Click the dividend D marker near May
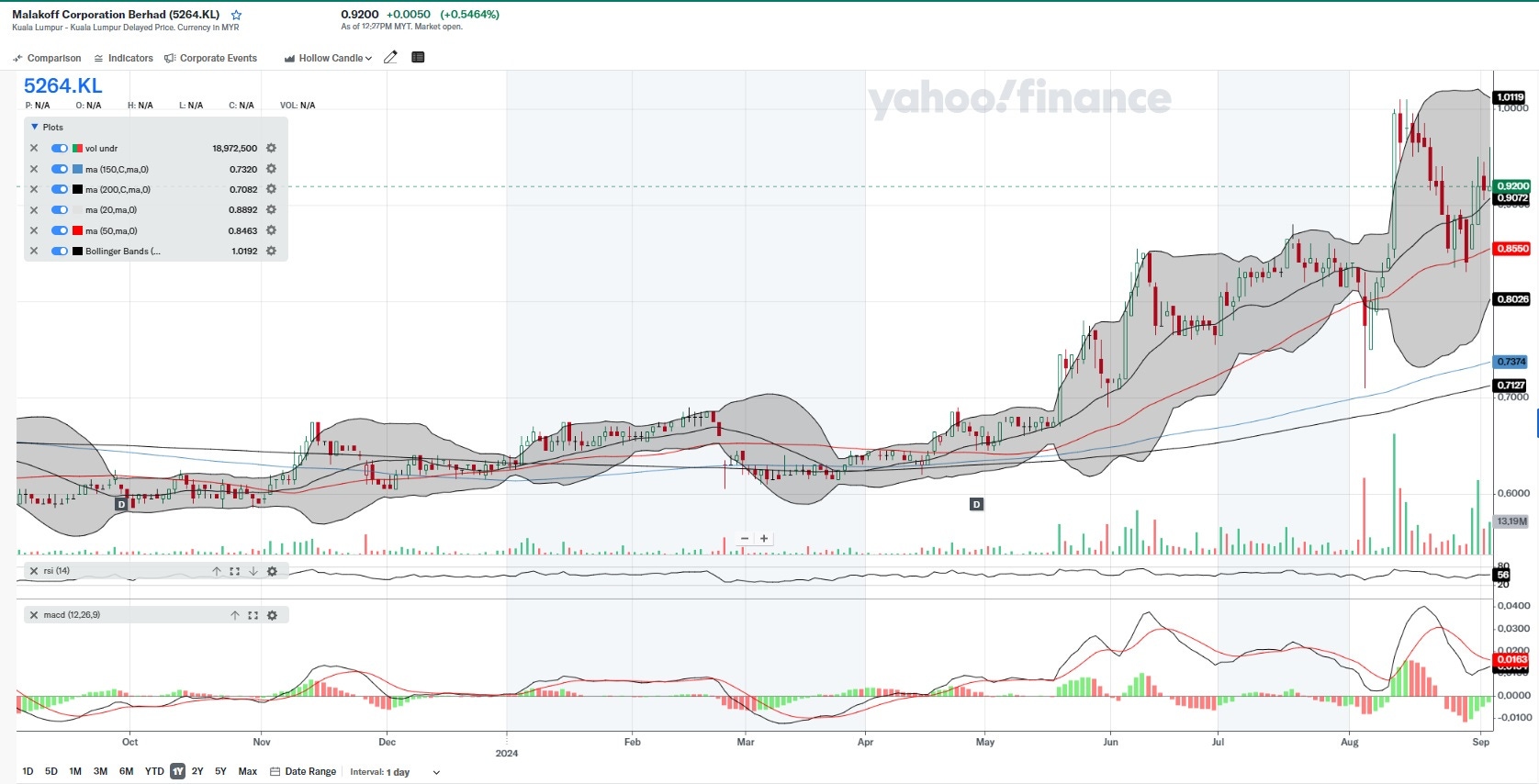 pyautogui.click(x=976, y=504)
